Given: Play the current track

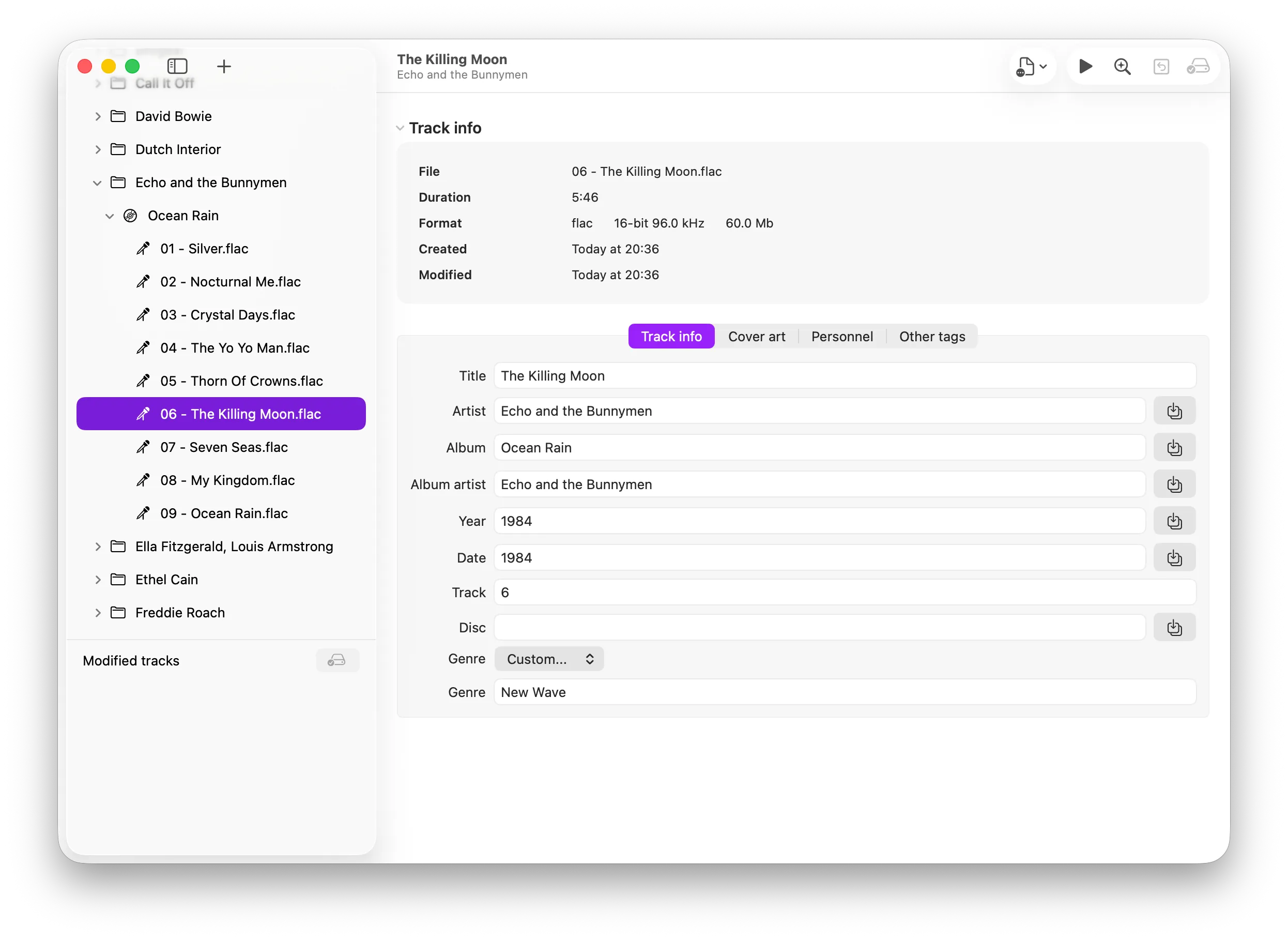Looking at the screenshot, I should pyautogui.click(x=1085, y=67).
